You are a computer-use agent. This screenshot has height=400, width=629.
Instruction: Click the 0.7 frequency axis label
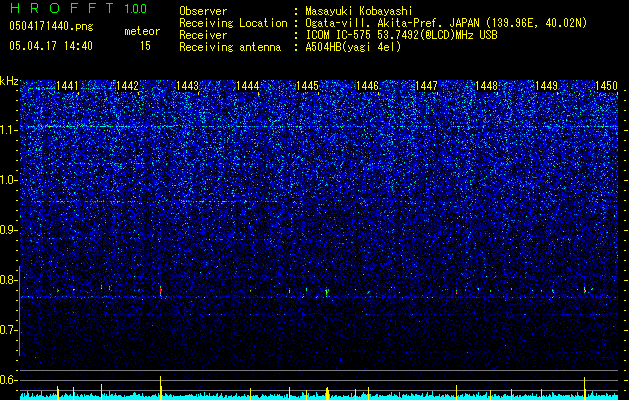[8, 330]
